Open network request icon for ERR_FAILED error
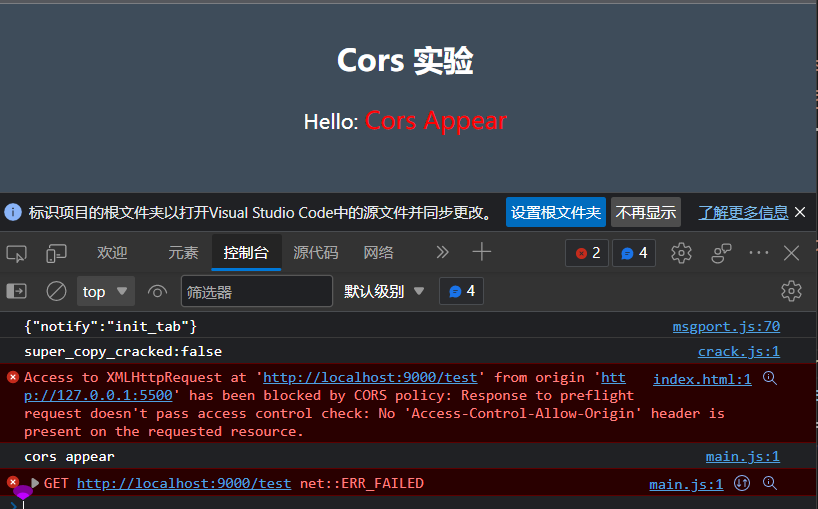The height and width of the screenshot is (509, 818). coord(742,484)
